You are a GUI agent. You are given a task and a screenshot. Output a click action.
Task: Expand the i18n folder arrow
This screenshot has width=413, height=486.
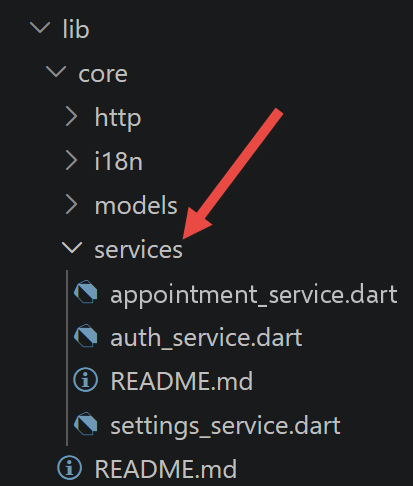(x=71, y=161)
